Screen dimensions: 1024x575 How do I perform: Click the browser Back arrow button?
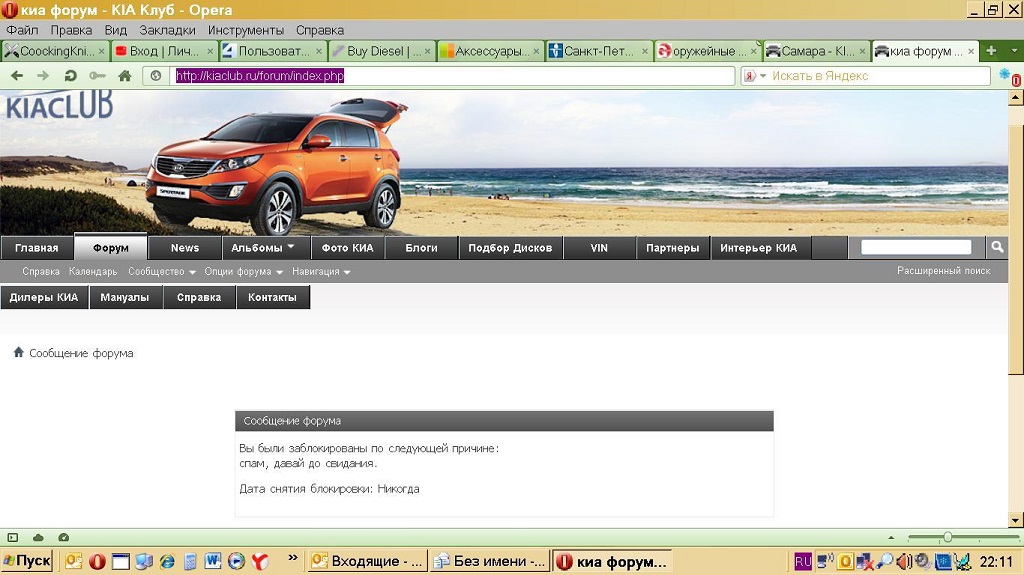coord(17,76)
